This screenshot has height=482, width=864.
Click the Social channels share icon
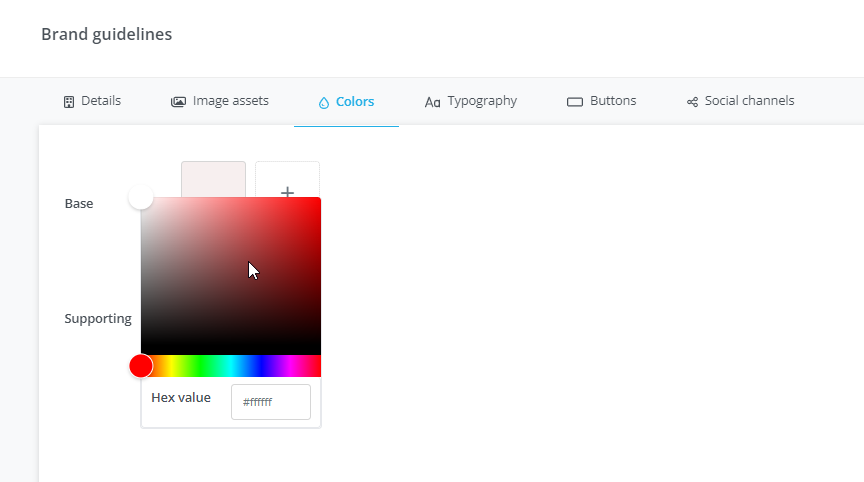tap(692, 102)
